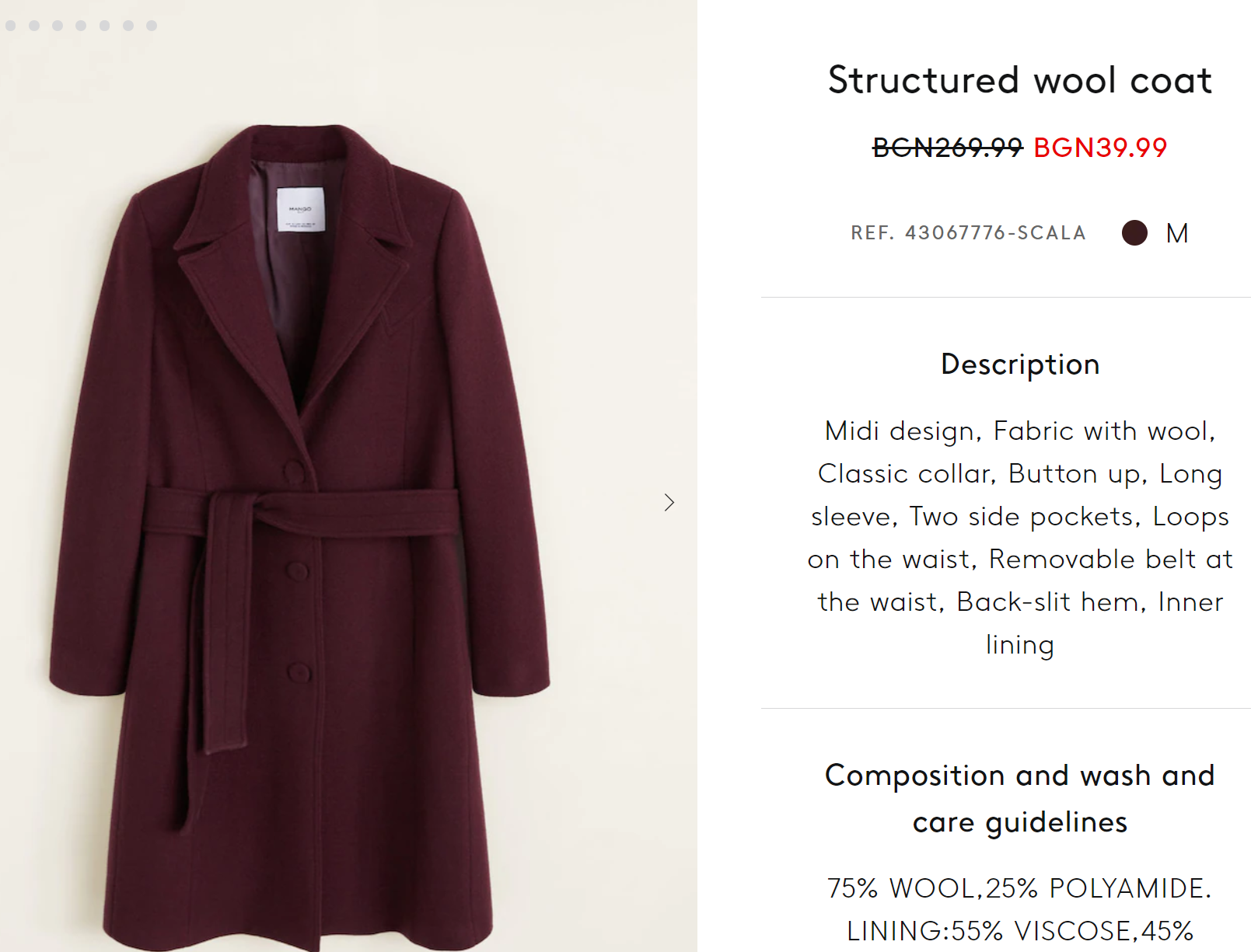Click the REF. 43067776-SCALA reference code

pos(968,233)
